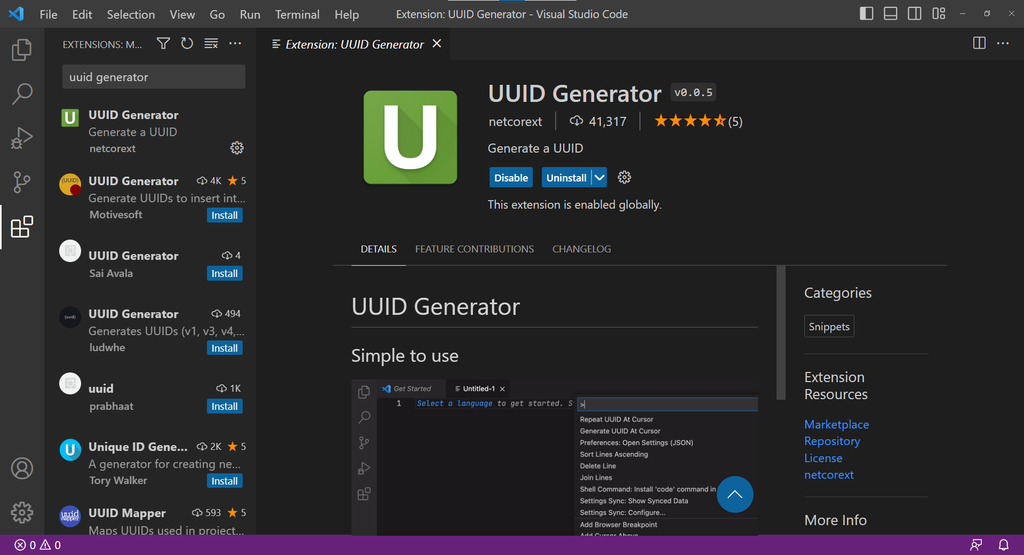
Task: Open the Selection menu
Action: [131, 14]
